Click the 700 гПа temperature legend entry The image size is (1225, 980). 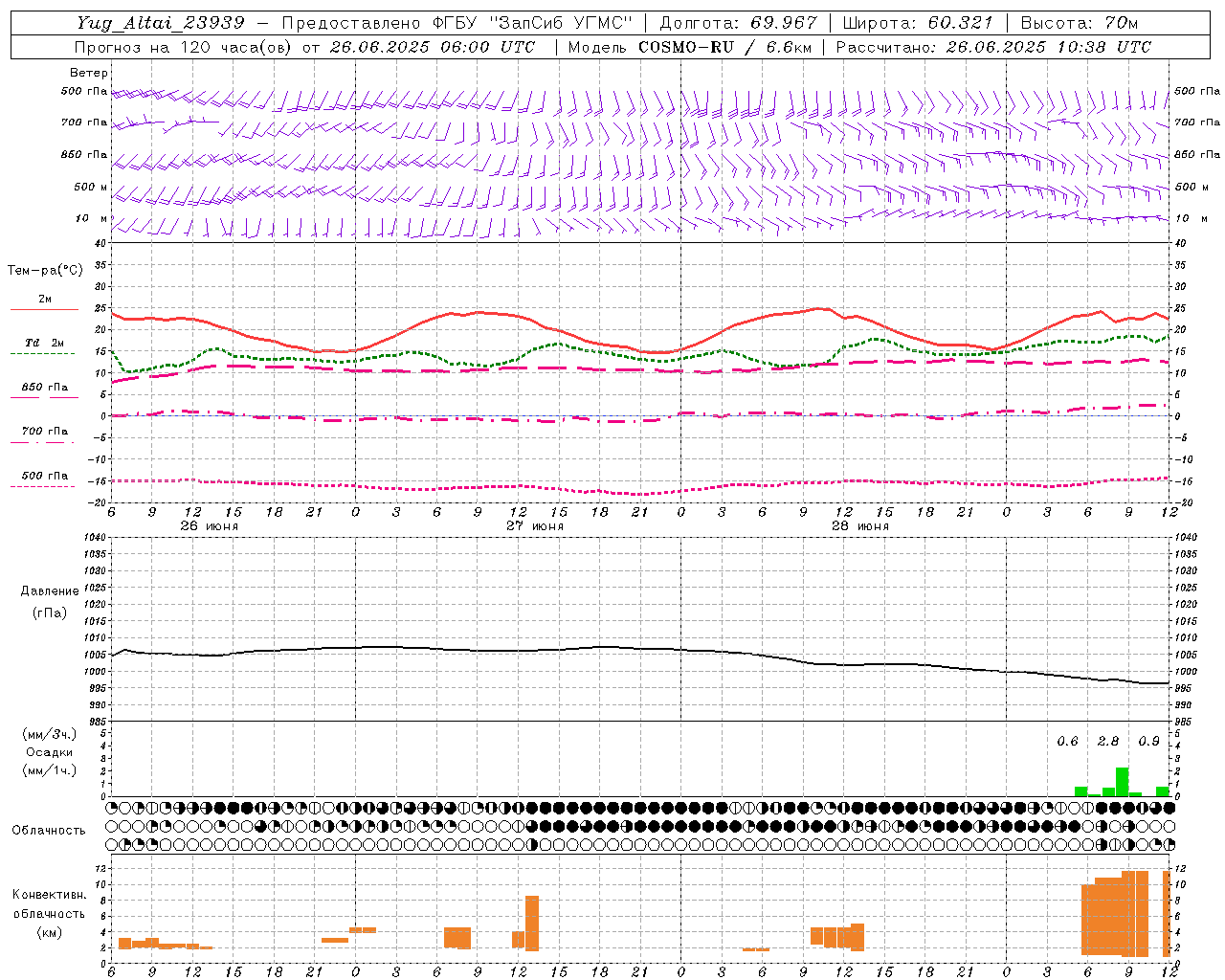[45, 431]
